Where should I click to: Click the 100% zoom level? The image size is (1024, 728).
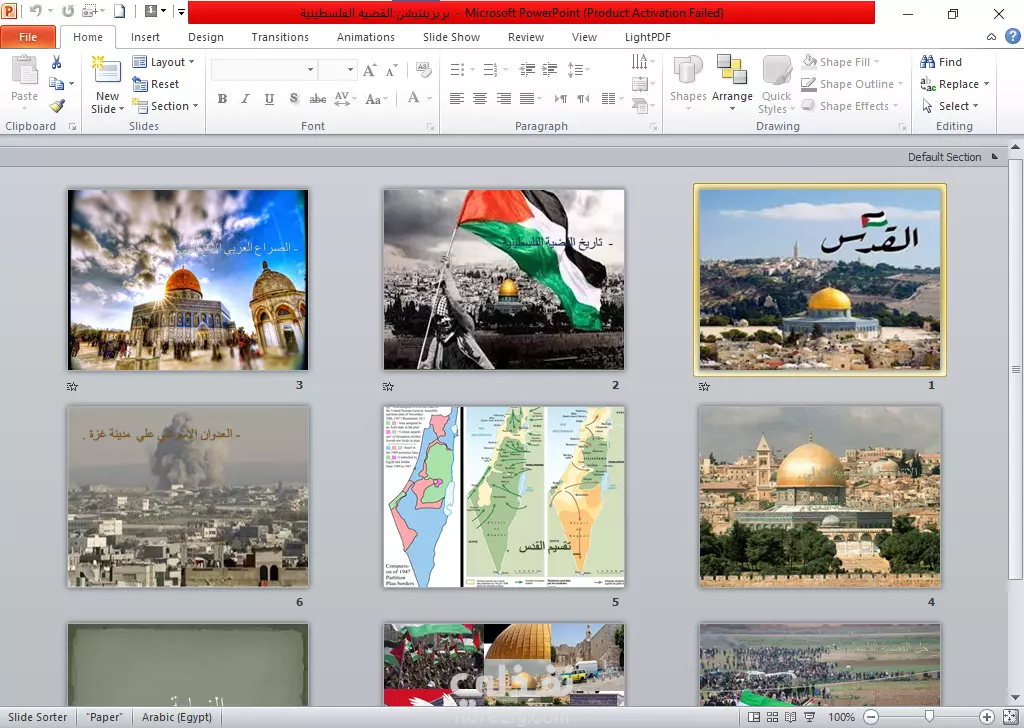[841, 717]
